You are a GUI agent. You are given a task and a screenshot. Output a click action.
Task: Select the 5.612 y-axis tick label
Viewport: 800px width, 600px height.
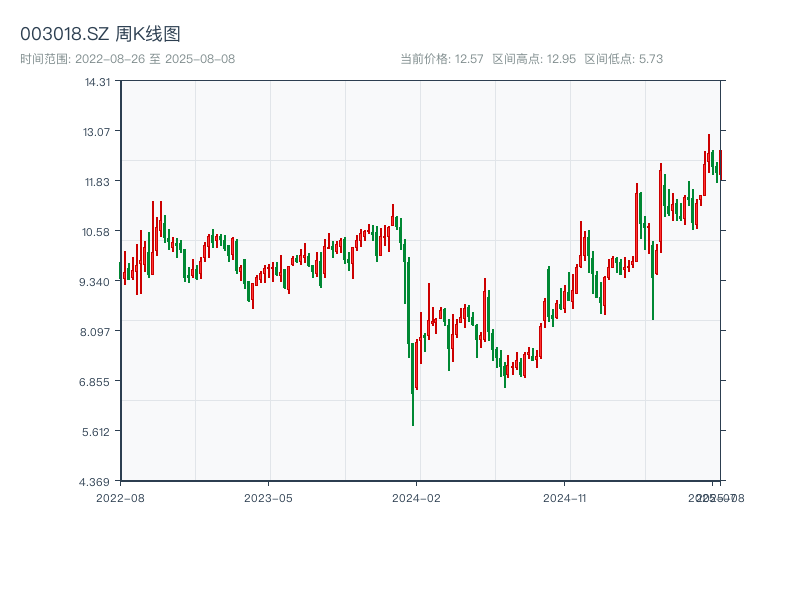tap(97, 432)
